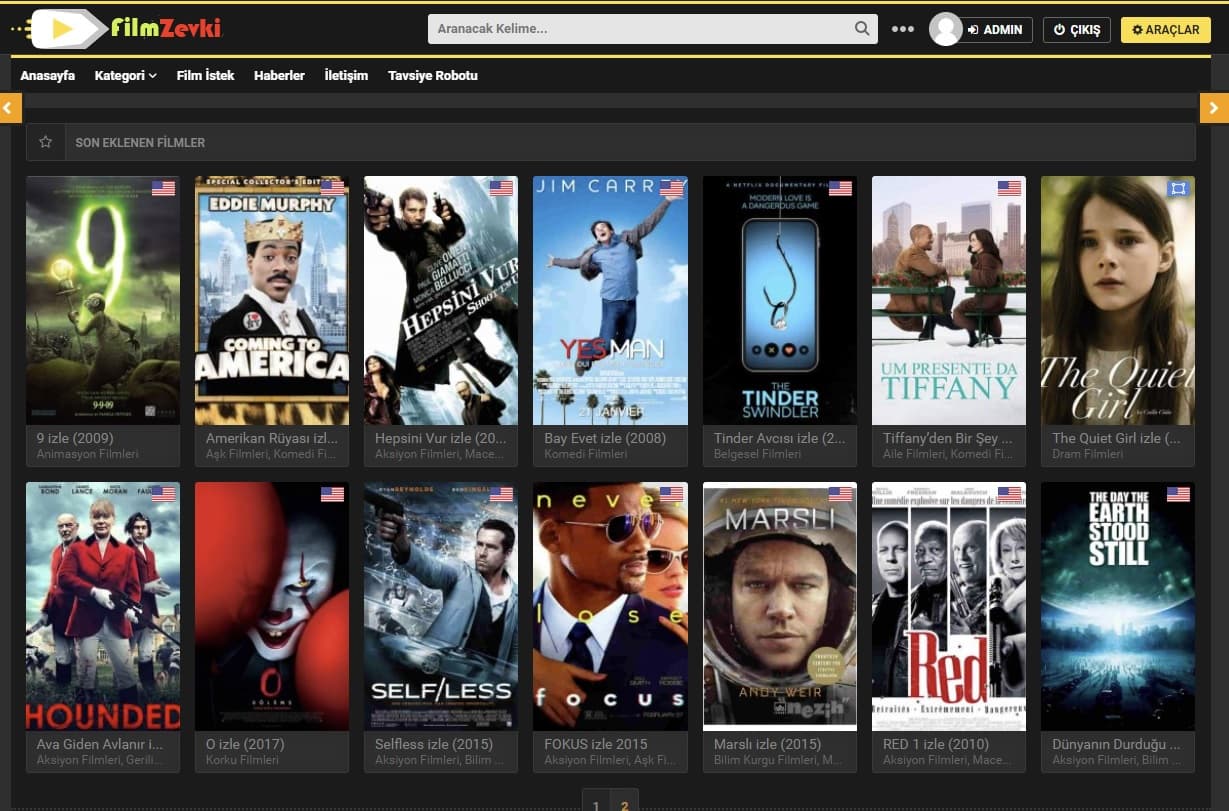The width and height of the screenshot is (1229, 811).
Task: Click the magnifier search icon
Action: (x=862, y=29)
